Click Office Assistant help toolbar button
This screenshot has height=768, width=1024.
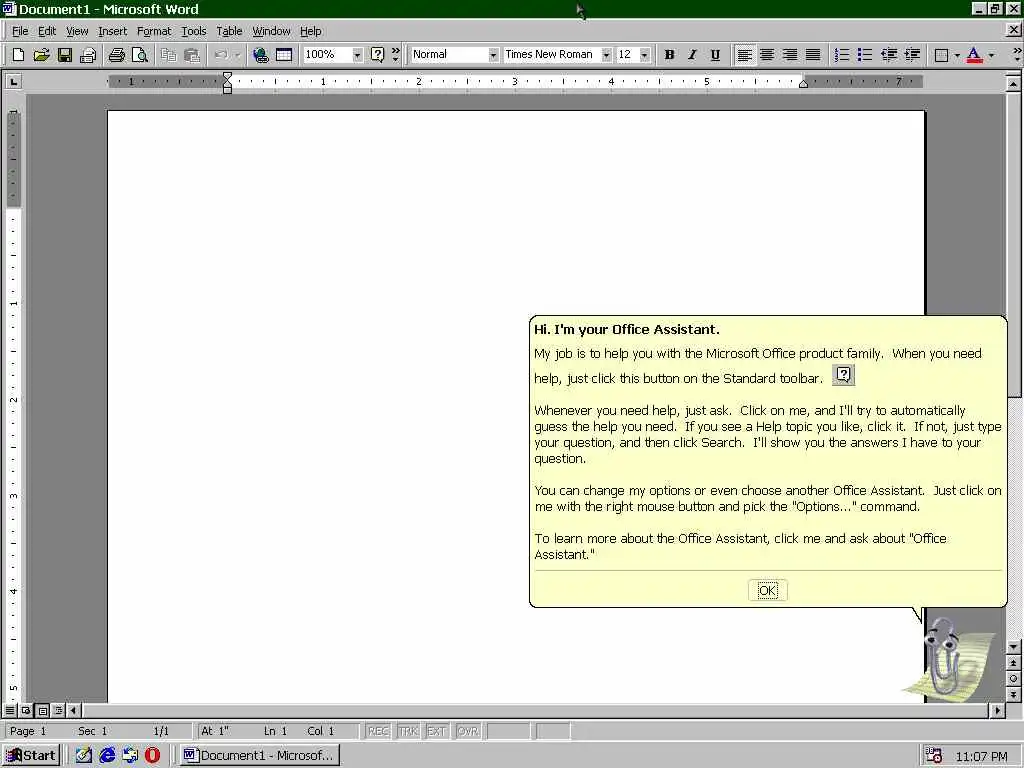(377, 55)
